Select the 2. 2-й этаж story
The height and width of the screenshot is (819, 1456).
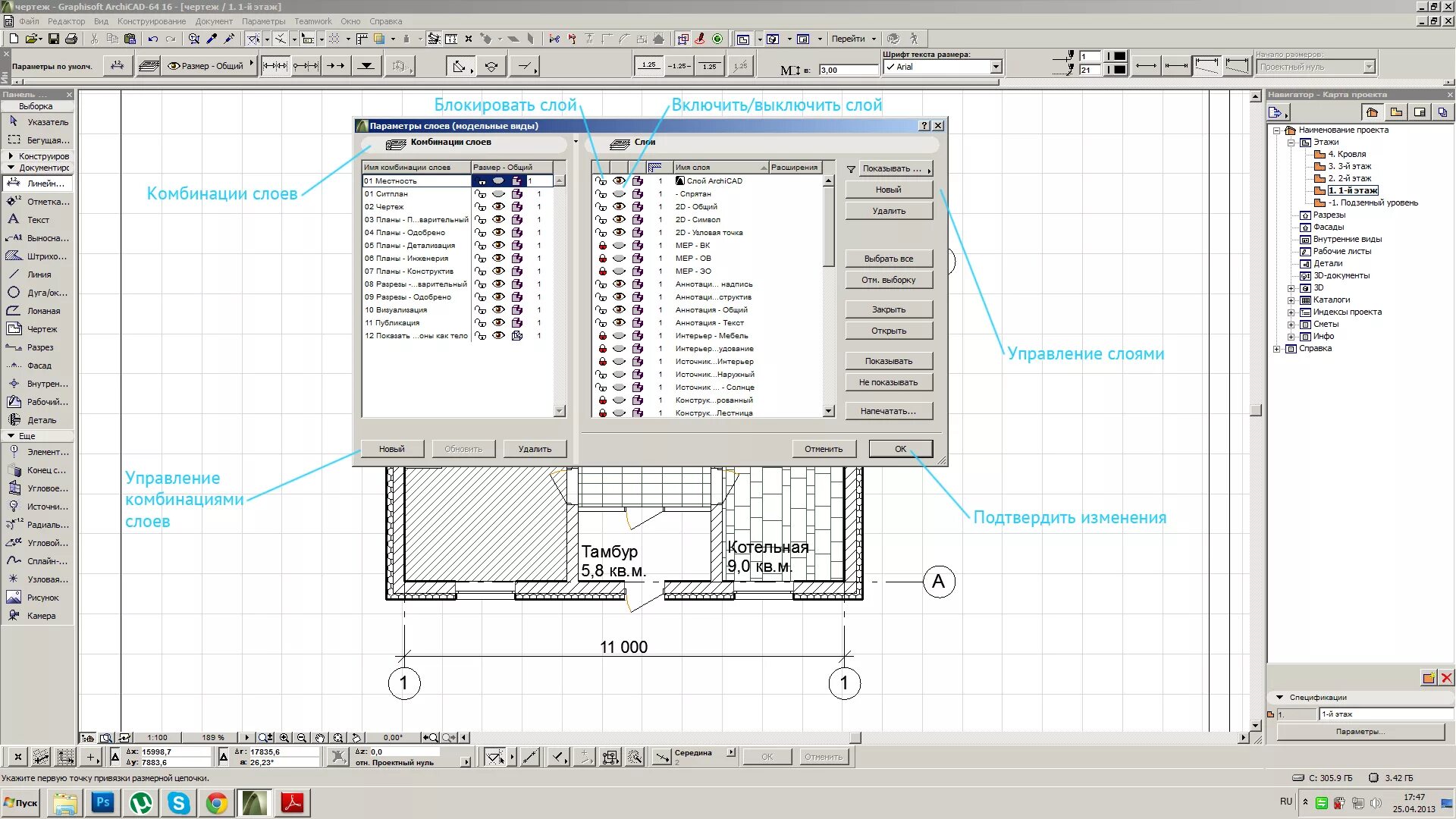pyautogui.click(x=1349, y=178)
